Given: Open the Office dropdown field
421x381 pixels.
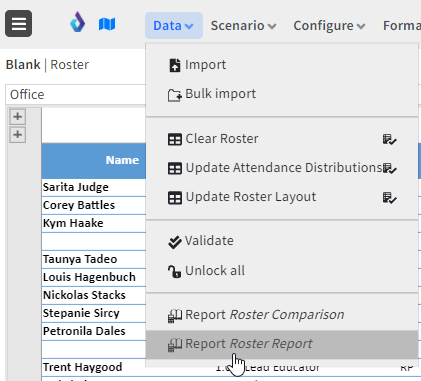Looking at the screenshot, I should click(x=75, y=95).
